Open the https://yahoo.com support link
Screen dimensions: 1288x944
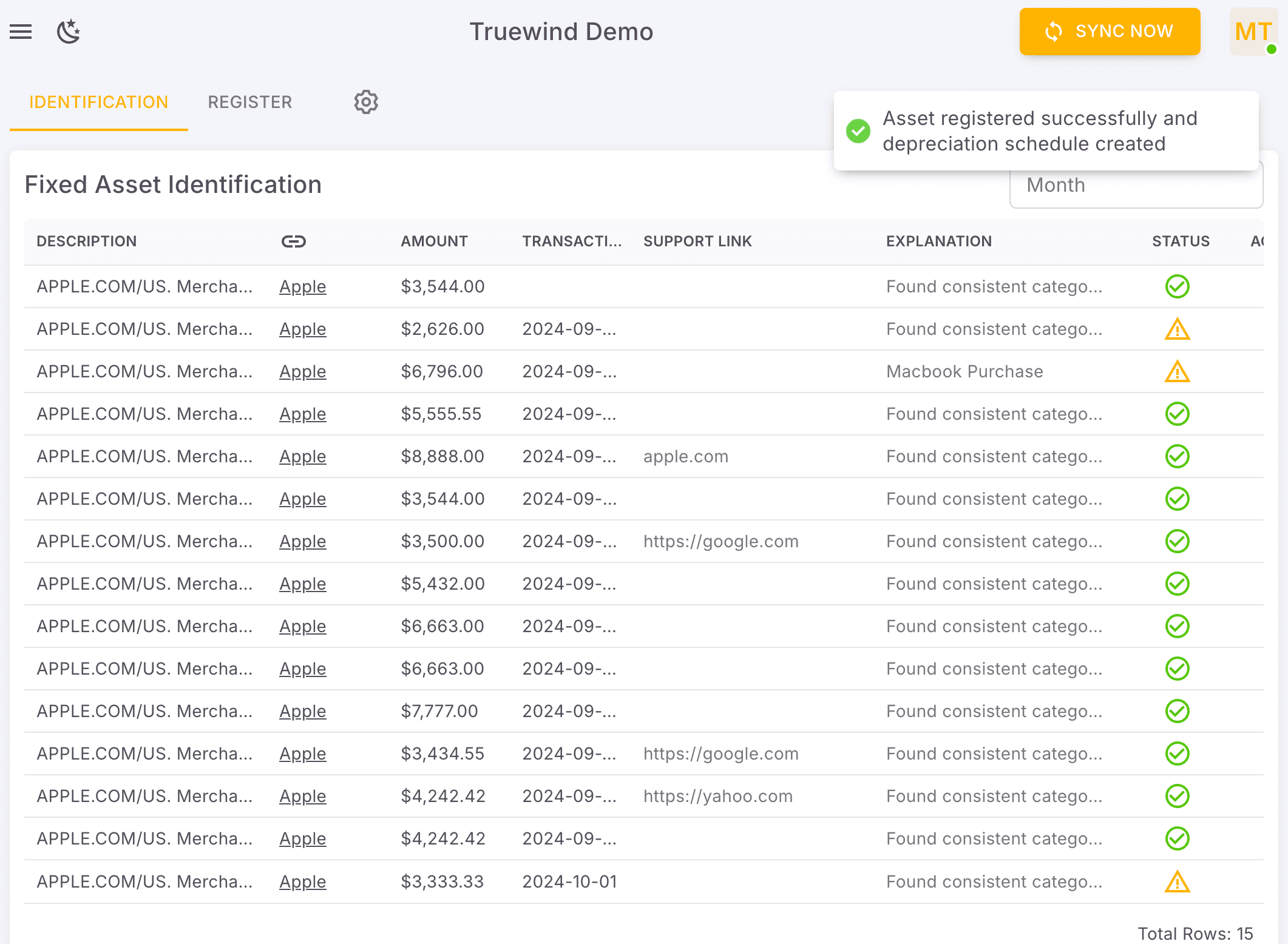(x=717, y=796)
